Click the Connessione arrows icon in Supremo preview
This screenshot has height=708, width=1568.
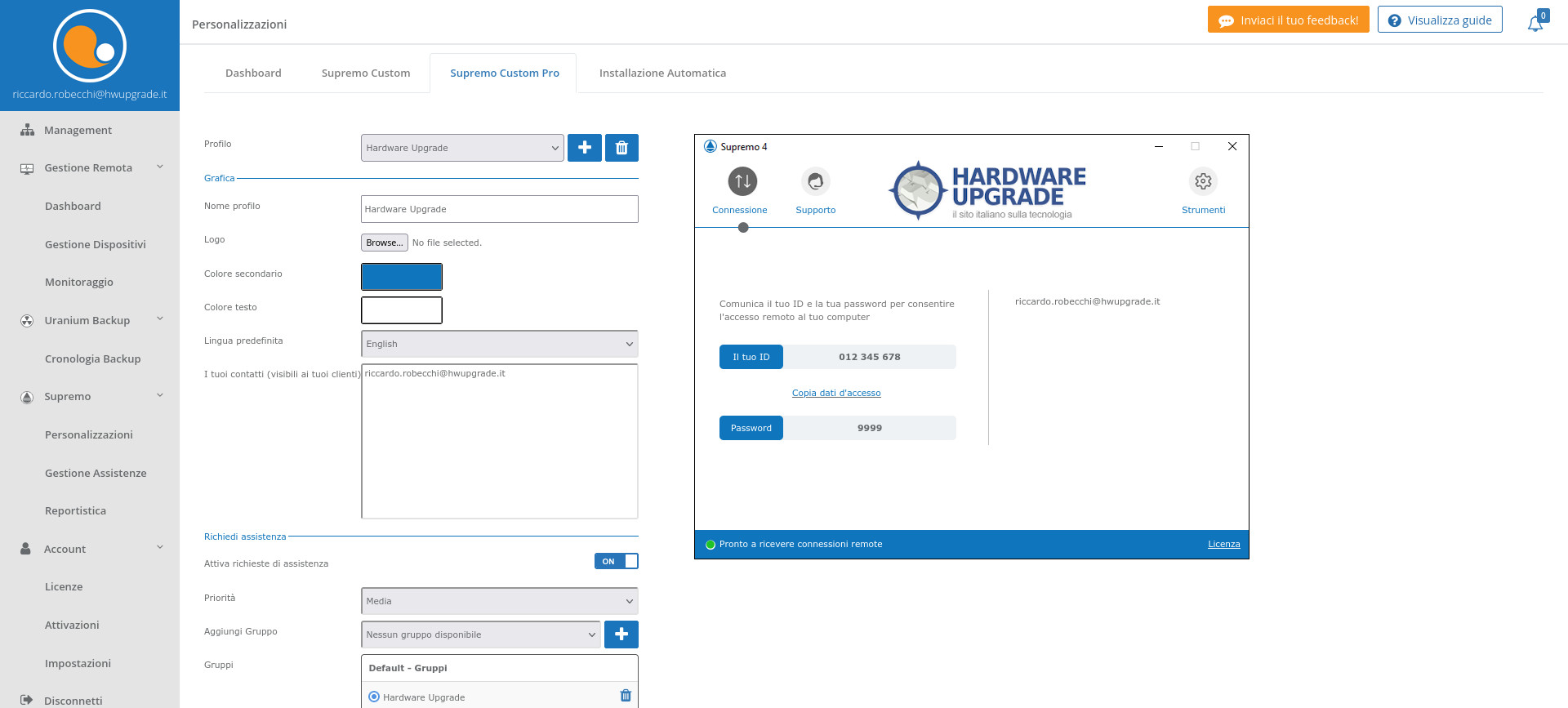(x=742, y=181)
